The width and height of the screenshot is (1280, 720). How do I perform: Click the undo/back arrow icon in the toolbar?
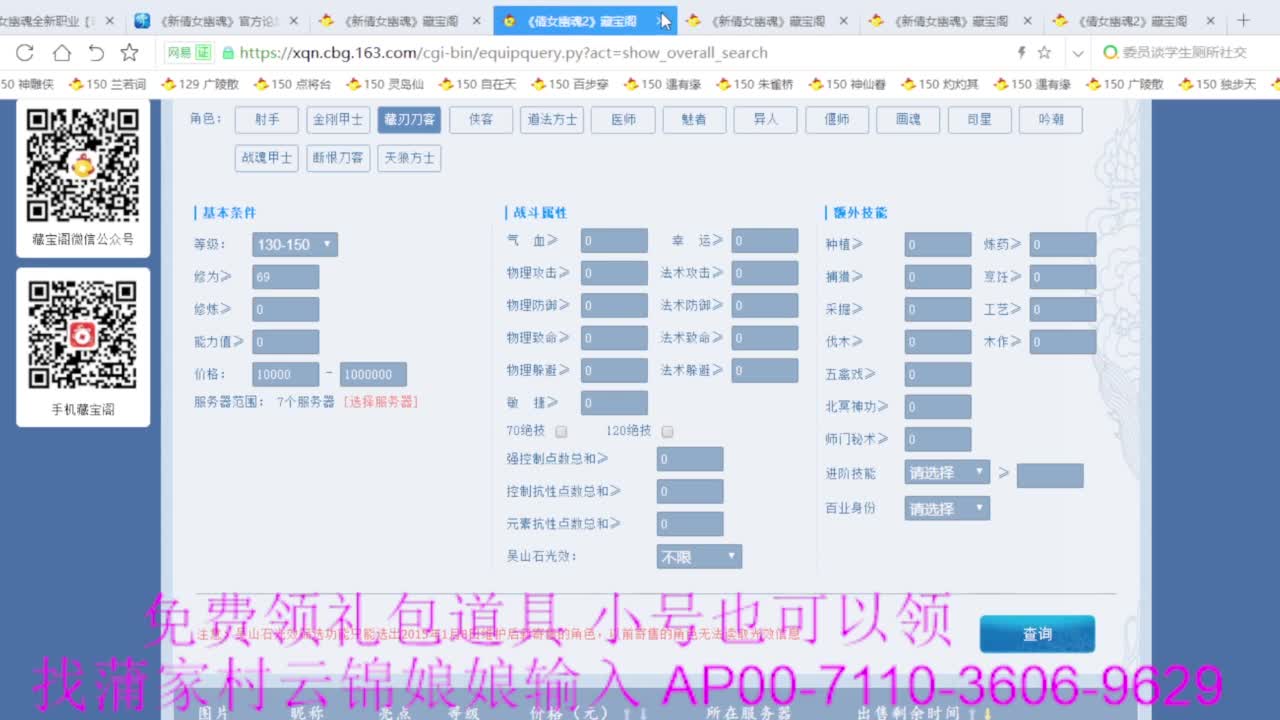pyautogui.click(x=96, y=53)
